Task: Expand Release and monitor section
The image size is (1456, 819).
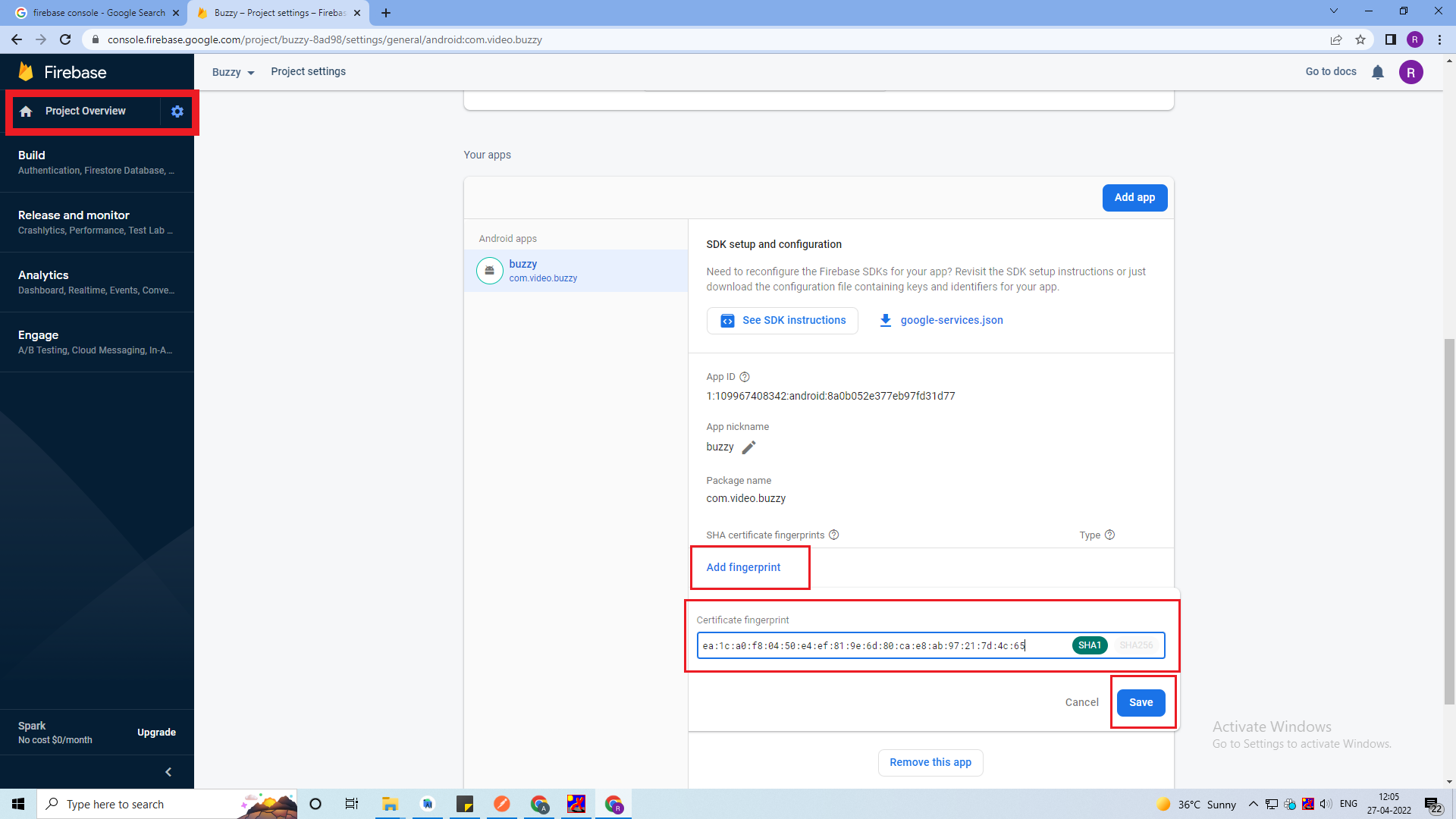Action: 97,222
